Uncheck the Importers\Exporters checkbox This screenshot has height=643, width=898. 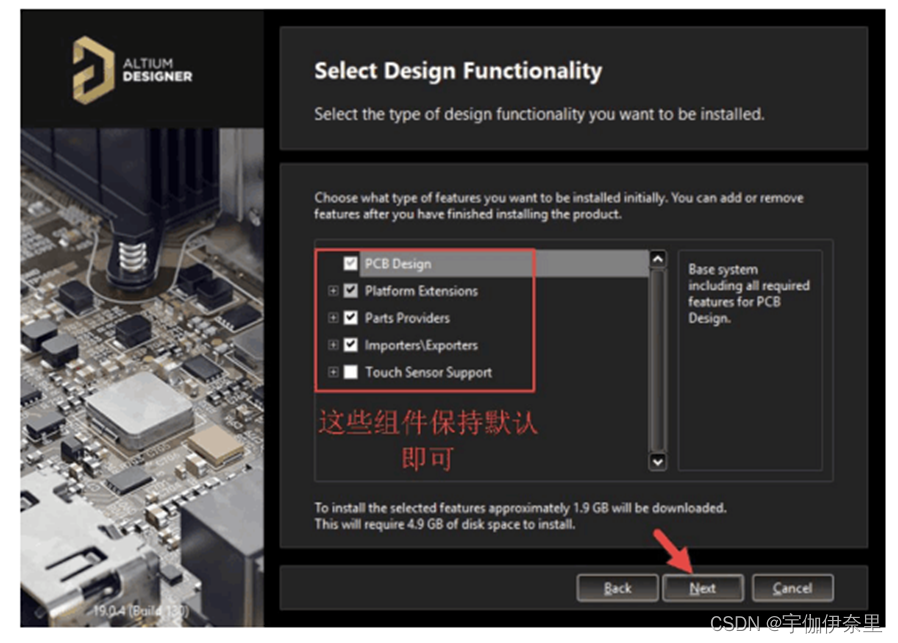pos(350,345)
